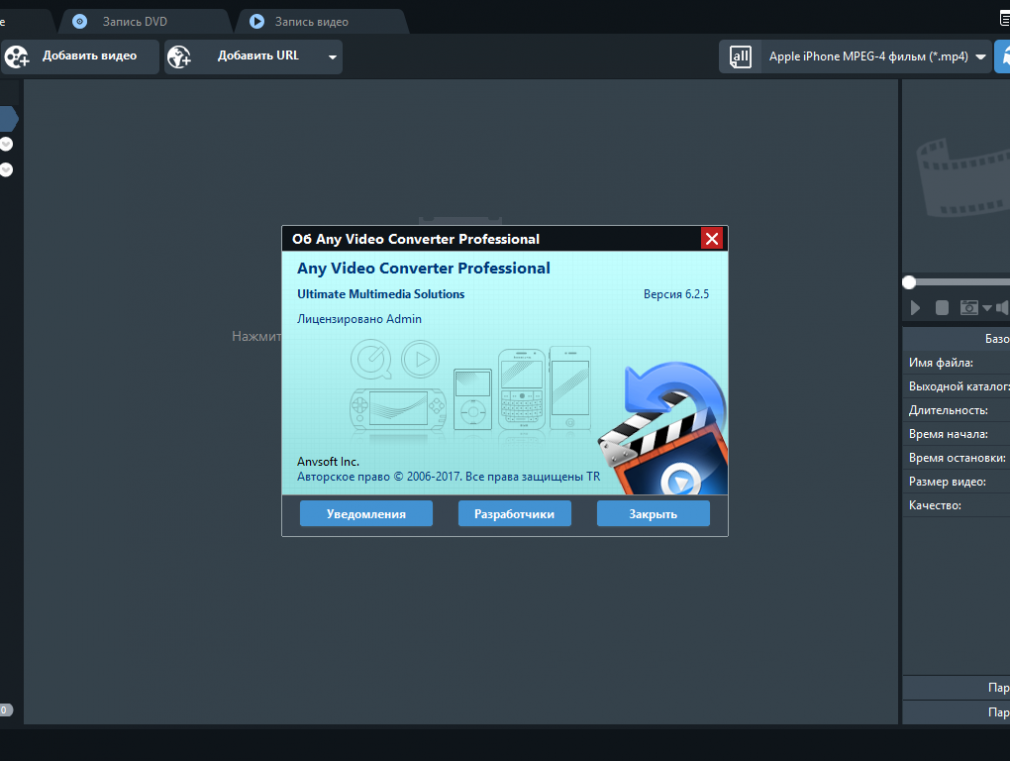Click the 'all' device profile icon
Viewport: 1010px width, 761px height.
[740, 57]
